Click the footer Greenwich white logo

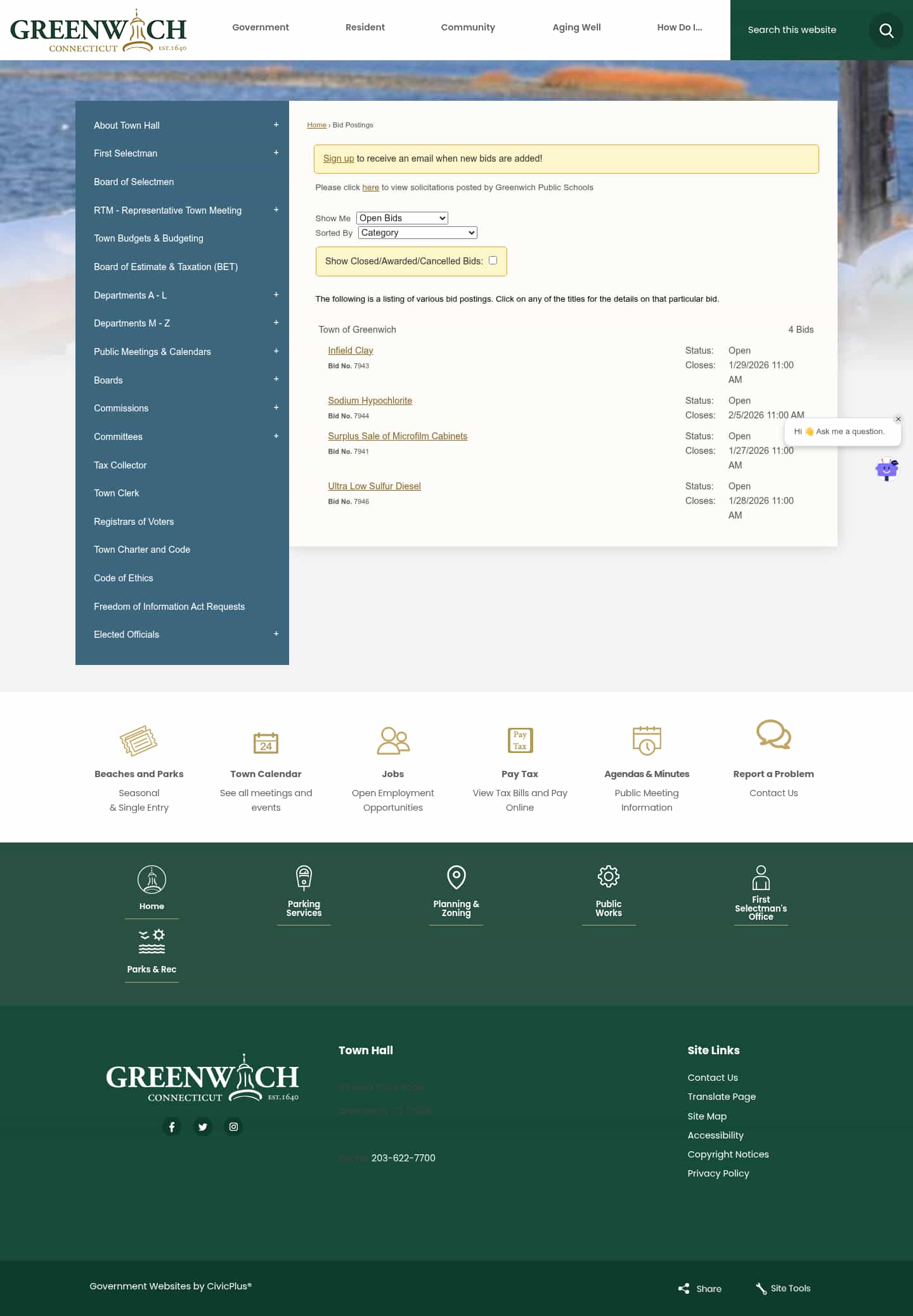coord(202,1078)
